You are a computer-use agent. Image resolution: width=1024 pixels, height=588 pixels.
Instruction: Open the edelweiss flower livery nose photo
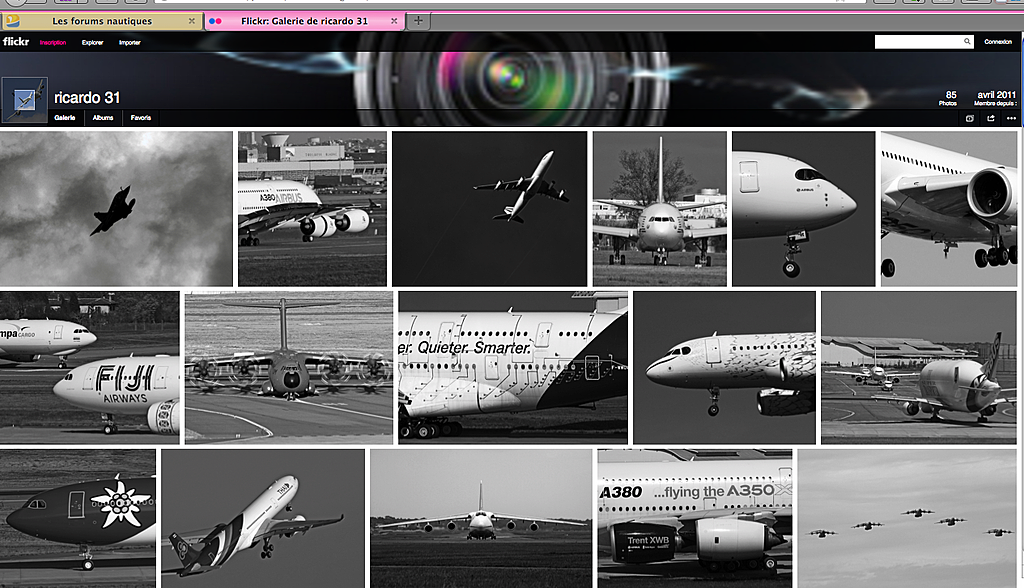coord(78,518)
